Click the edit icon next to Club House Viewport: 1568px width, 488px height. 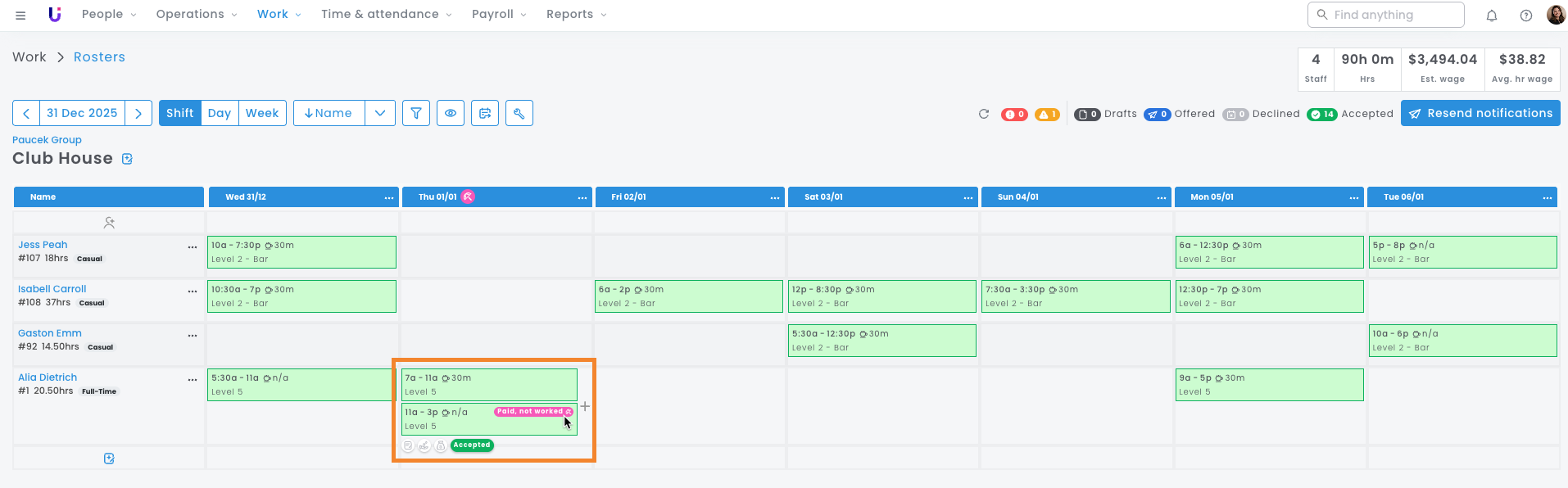(x=128, y=159)
